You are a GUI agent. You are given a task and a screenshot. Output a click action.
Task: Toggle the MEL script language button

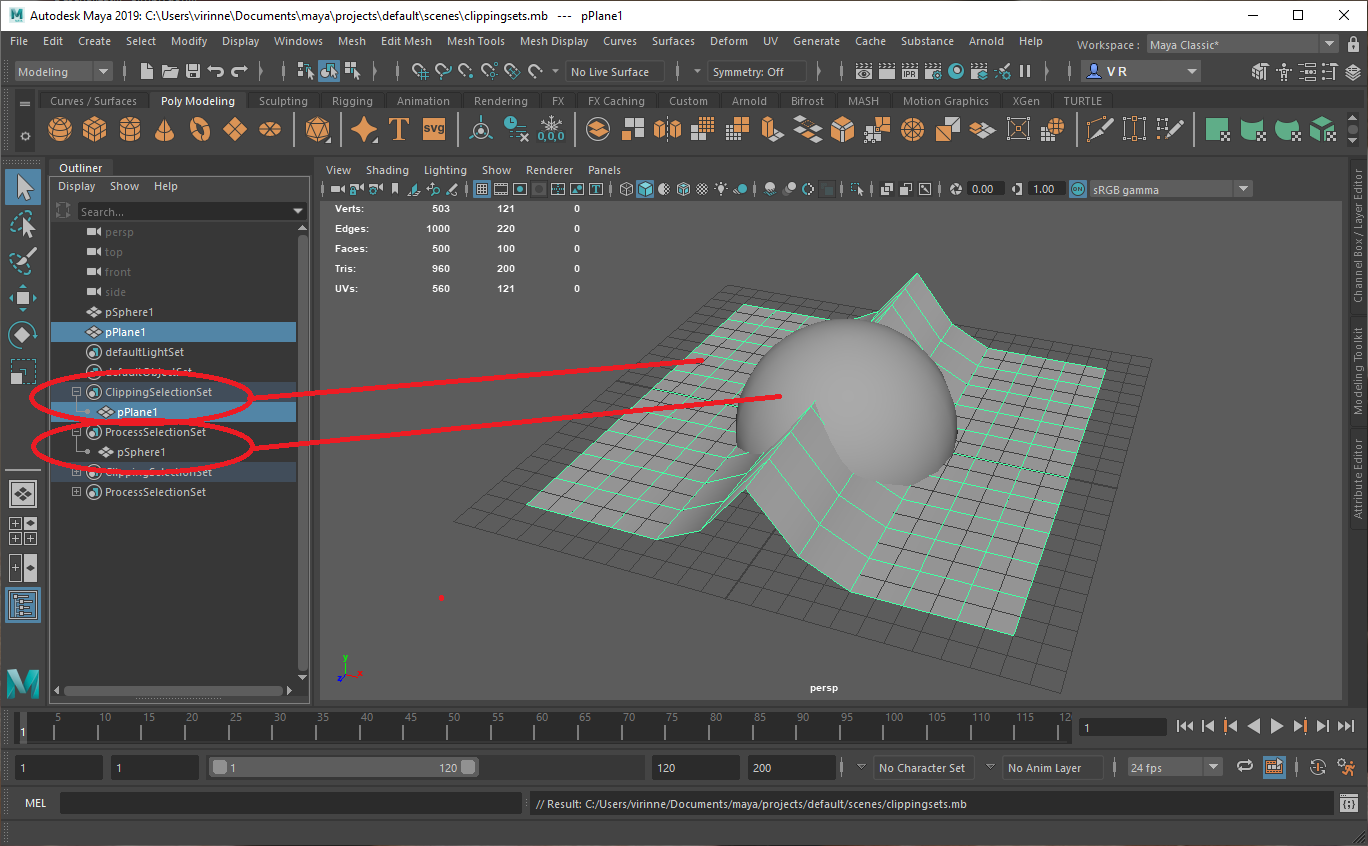(35, 803)
